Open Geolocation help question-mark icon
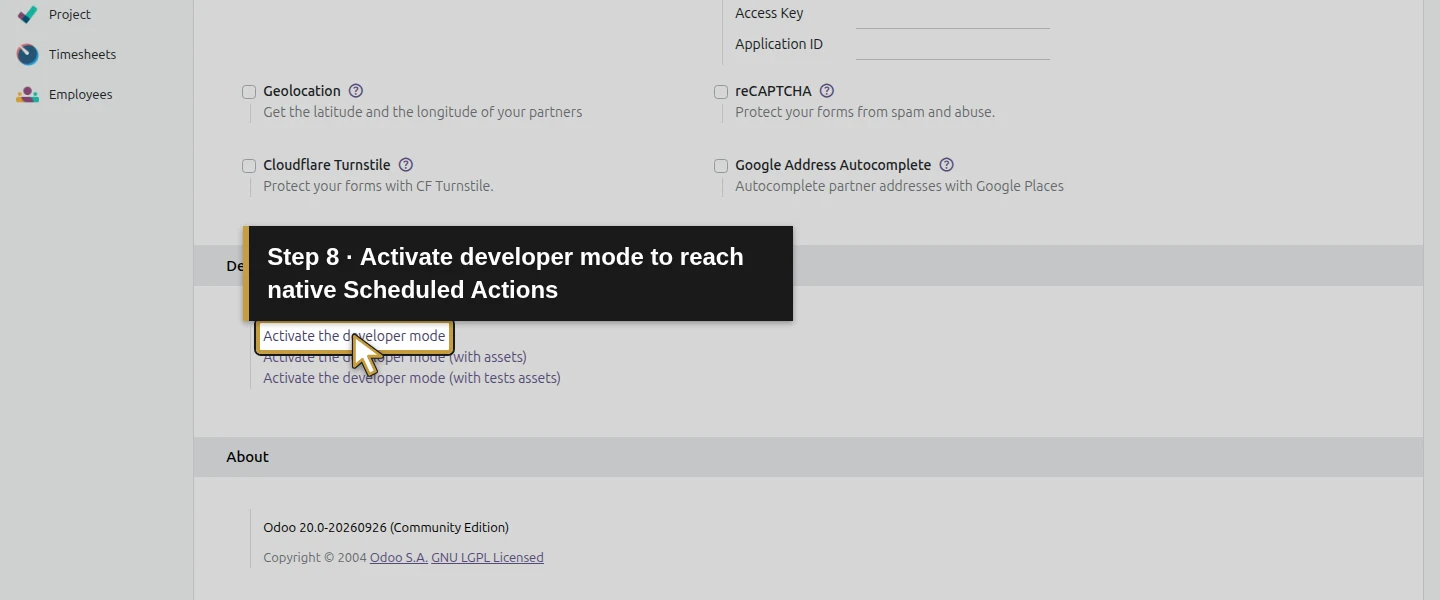 355,91
